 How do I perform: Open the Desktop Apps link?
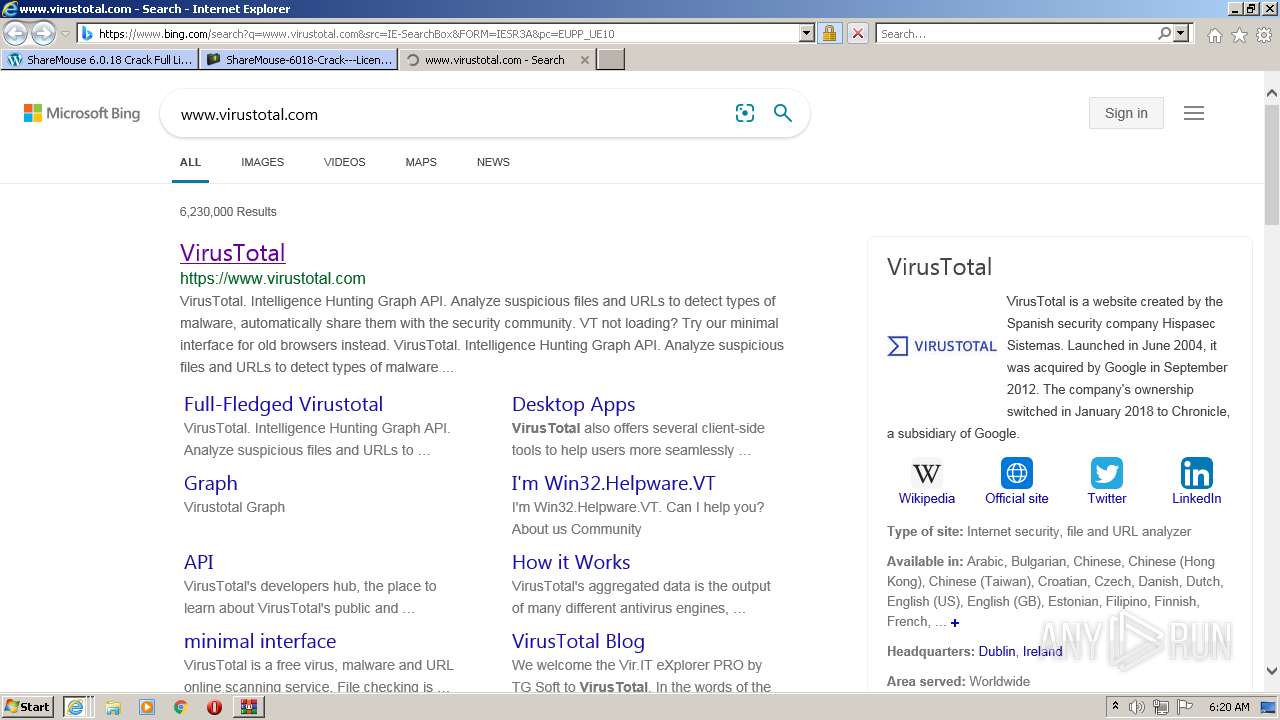pos(573,404)
